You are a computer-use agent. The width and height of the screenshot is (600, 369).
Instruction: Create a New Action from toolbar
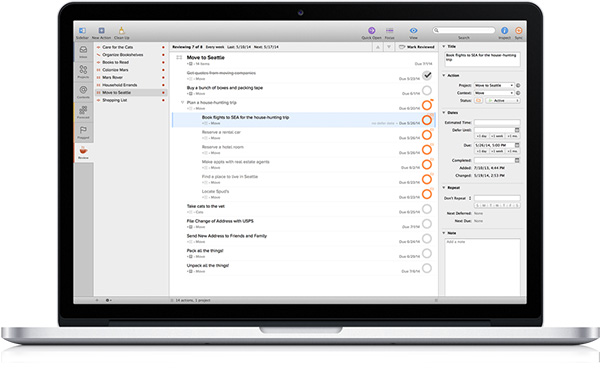[101, 33]
